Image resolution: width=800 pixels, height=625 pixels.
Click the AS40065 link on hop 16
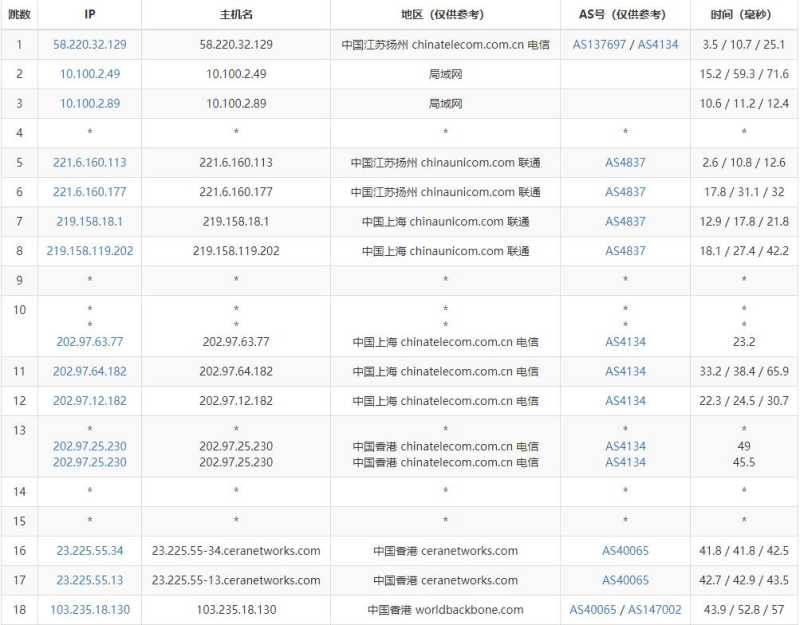(625, 550)
